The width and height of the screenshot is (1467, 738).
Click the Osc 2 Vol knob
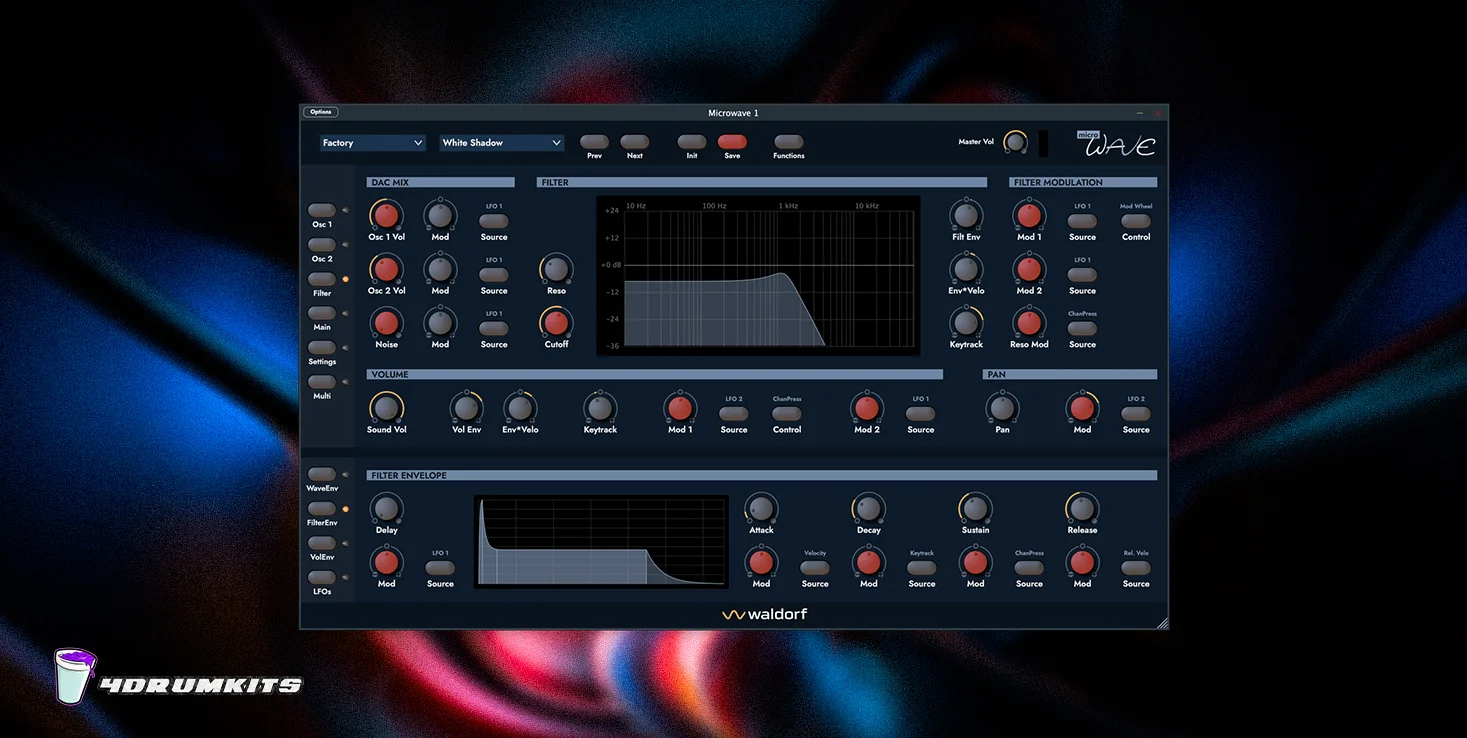coord(386,269)
